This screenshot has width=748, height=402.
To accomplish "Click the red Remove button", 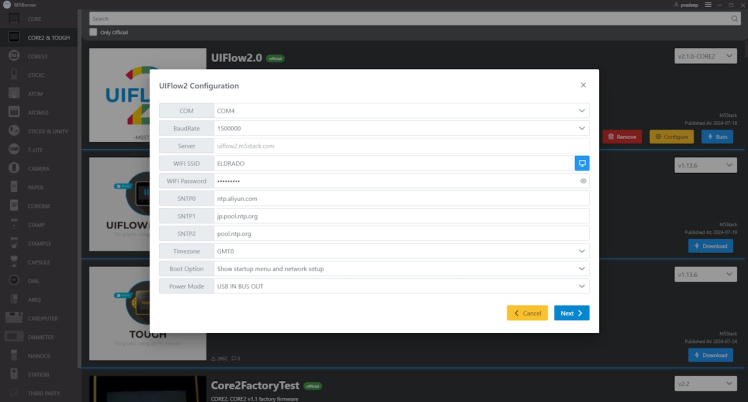I will click(x=622, y=136).
